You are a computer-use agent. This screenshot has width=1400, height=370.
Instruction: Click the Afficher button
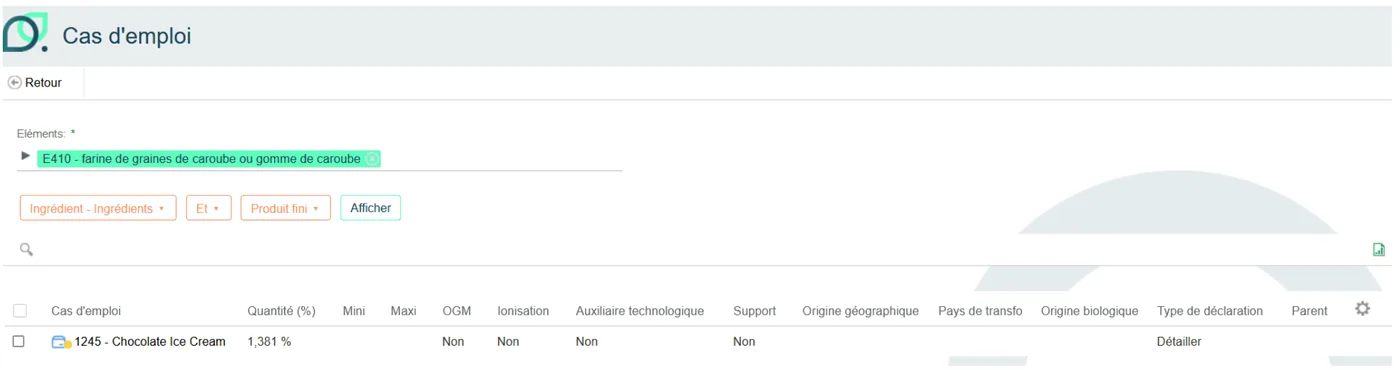click(370, 208)
